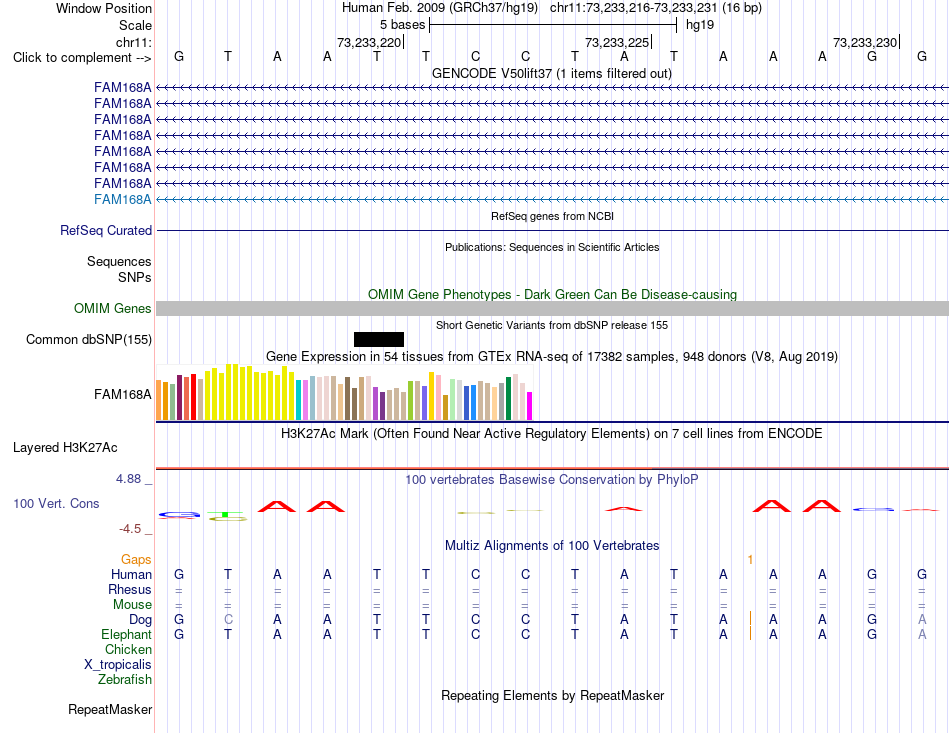
Task: Click the Elephant alignment row label
Action: point(126,634)
